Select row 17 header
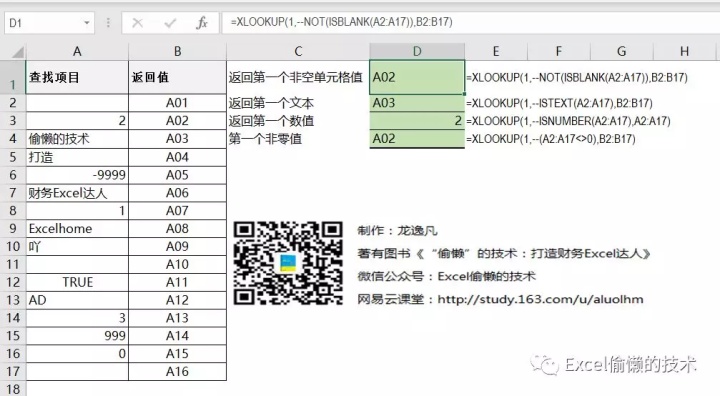720x396 pixels. point(13,371)
